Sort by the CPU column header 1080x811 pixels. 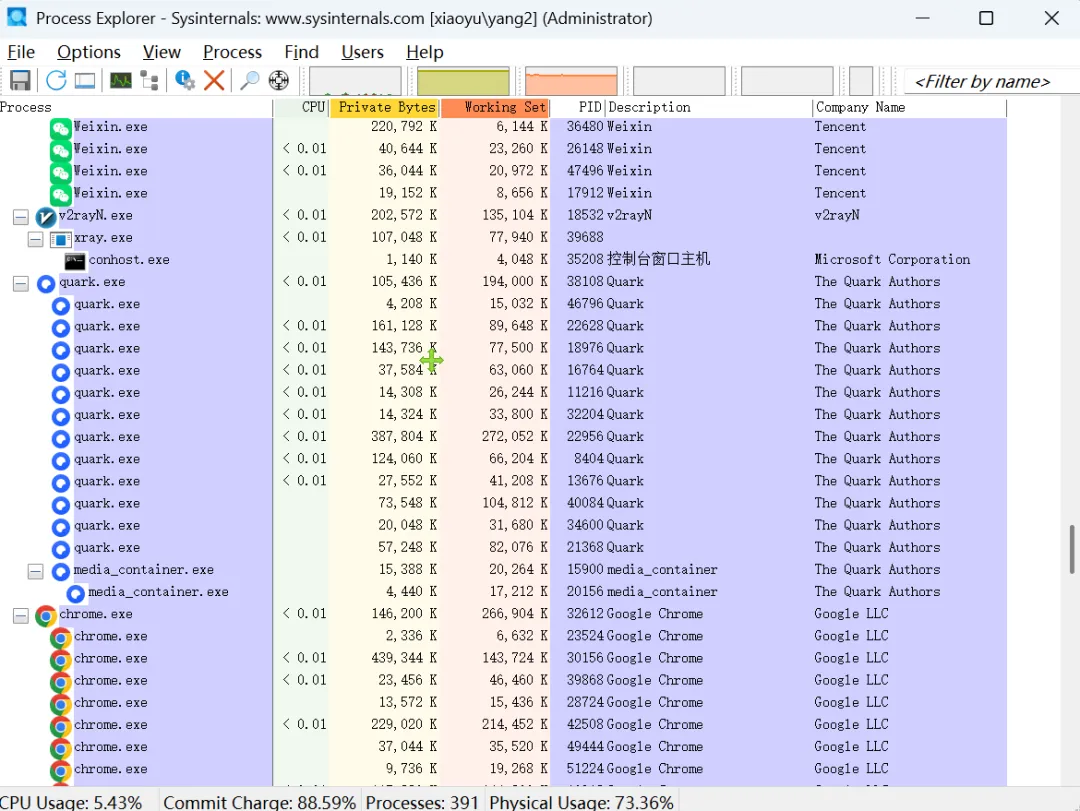(302, 107)
